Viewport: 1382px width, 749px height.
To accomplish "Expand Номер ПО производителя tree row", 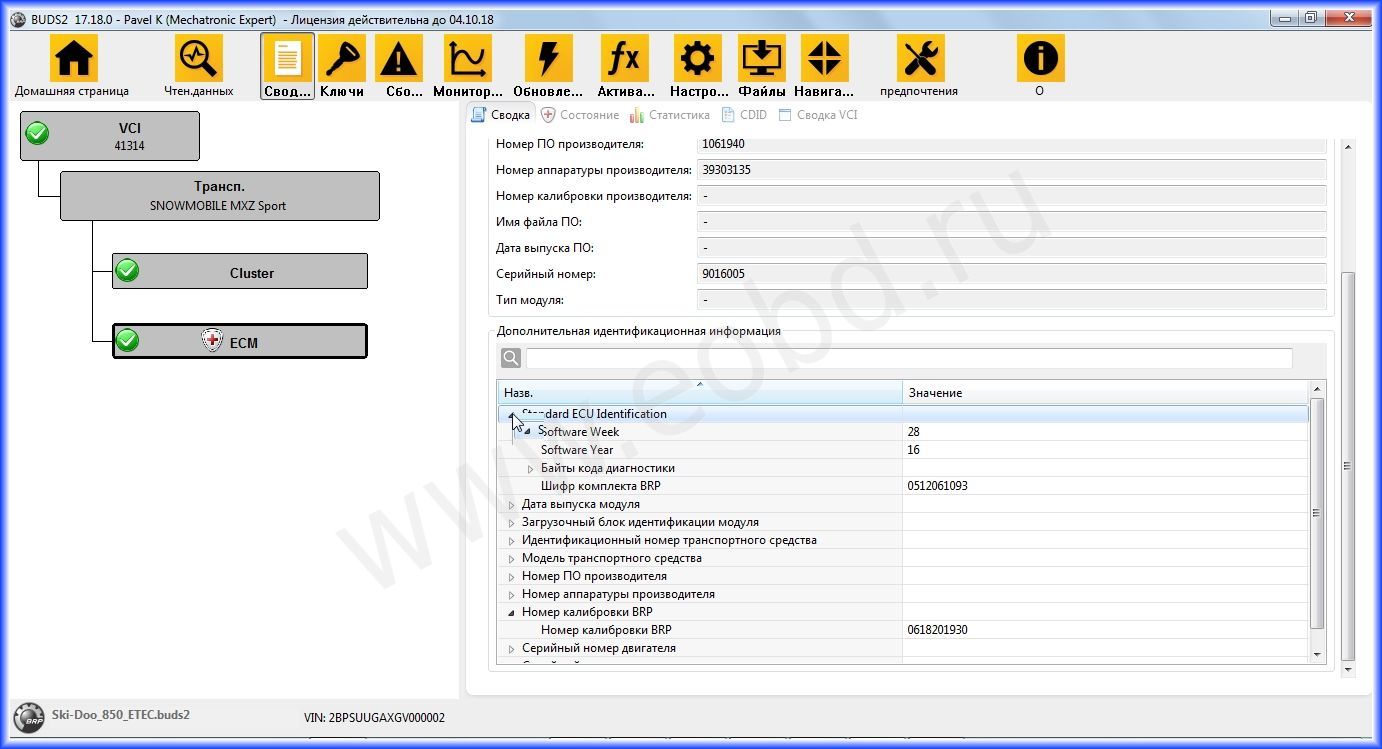I will 512,576.
